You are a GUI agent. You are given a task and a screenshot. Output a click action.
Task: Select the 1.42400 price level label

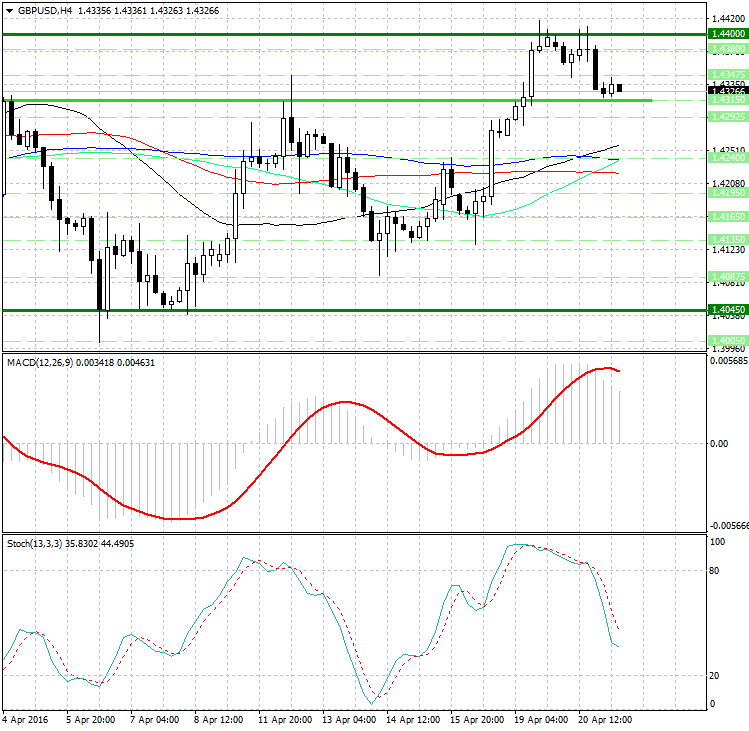[725, 158]
